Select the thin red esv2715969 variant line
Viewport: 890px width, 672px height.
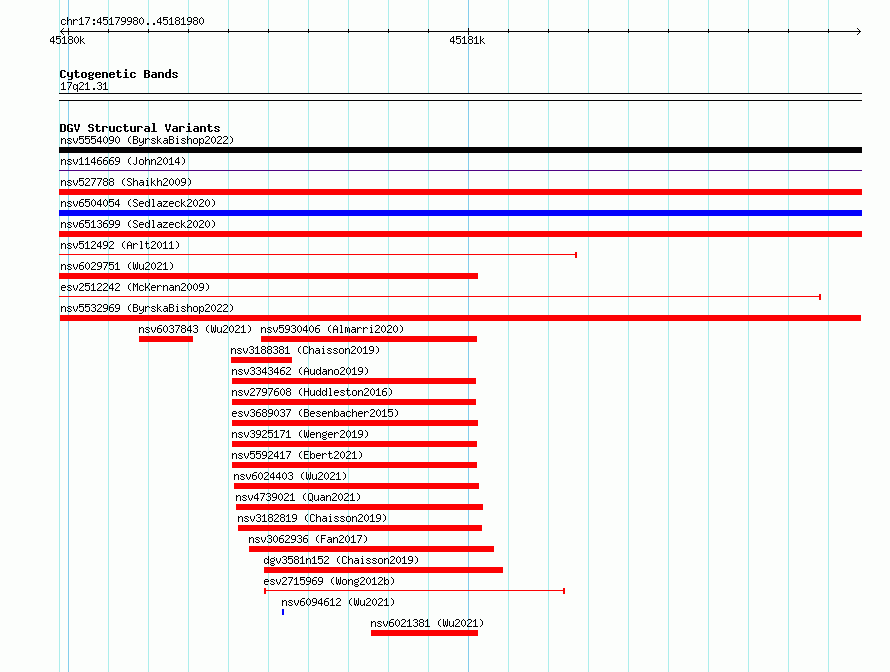414,591
